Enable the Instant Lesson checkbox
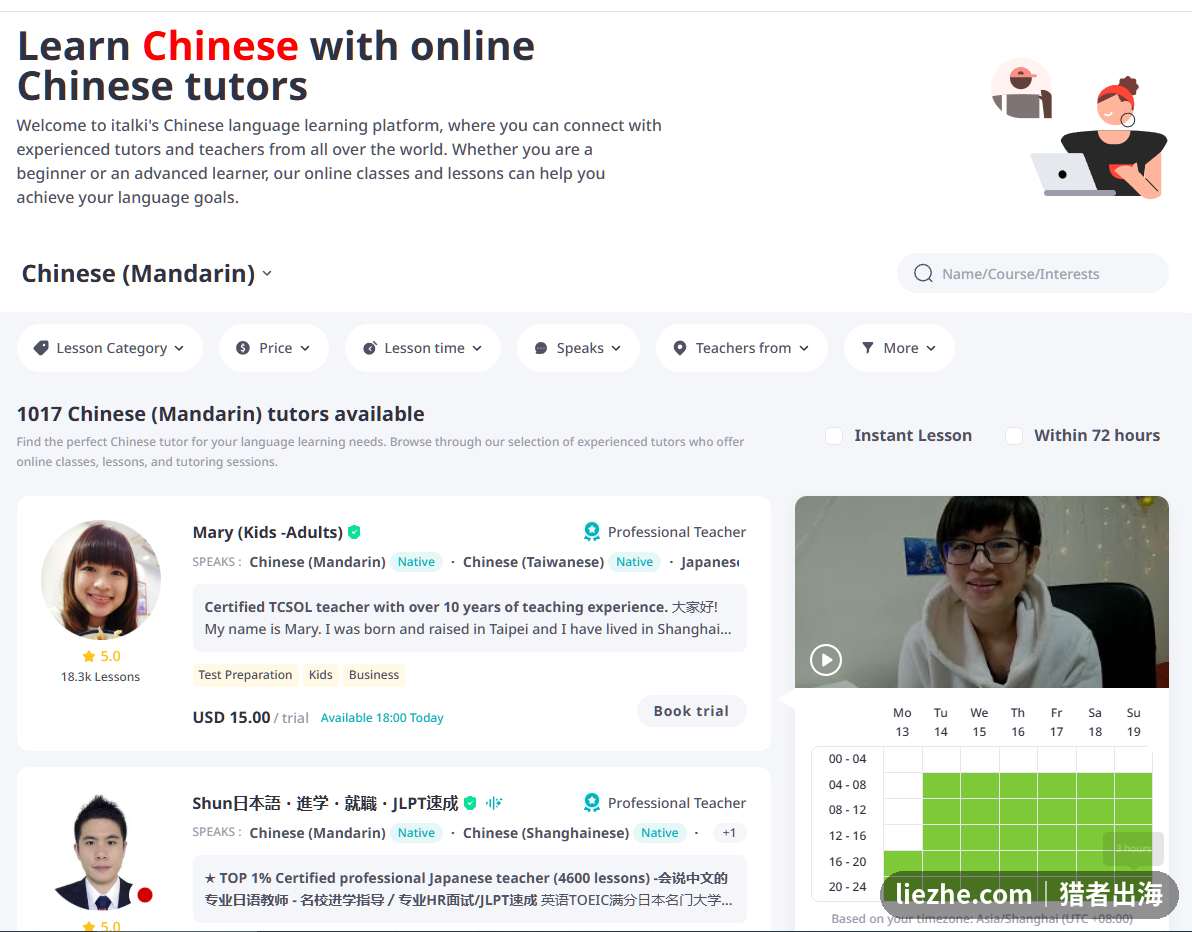Image resolution: width=1192 pixels, height=932 pixels. point(834,436)
